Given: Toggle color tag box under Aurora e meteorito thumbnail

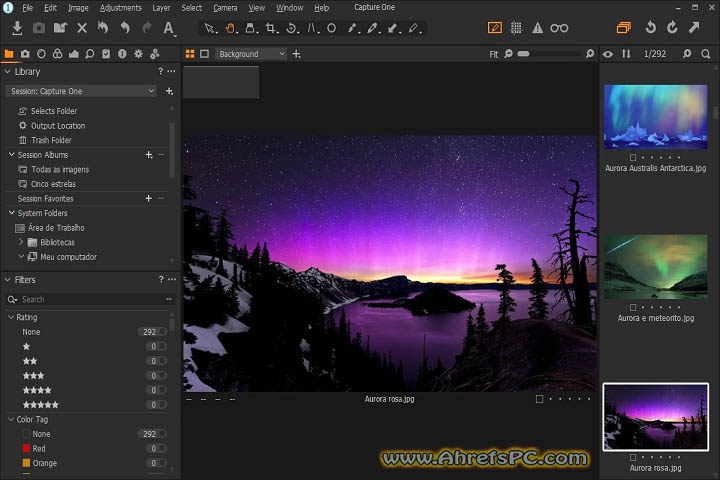Looking at the screenshot, I should (633, 307).
